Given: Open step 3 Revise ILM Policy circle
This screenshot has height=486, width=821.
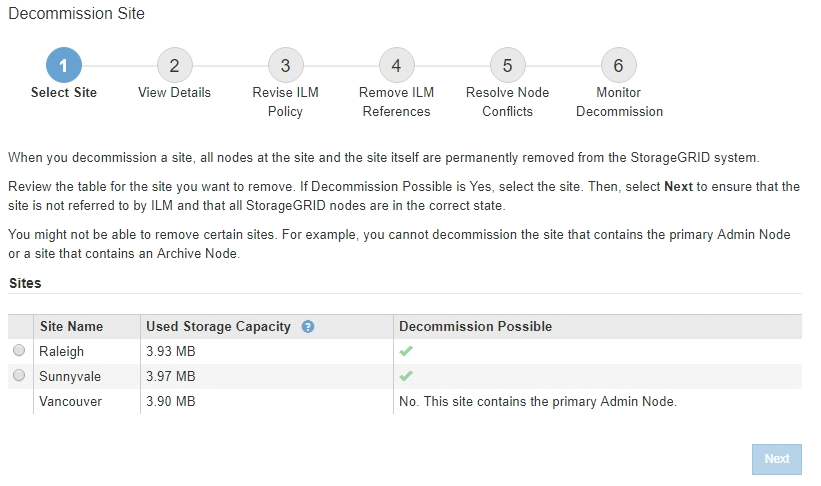Looking at the screenshot, I should 285,66.
